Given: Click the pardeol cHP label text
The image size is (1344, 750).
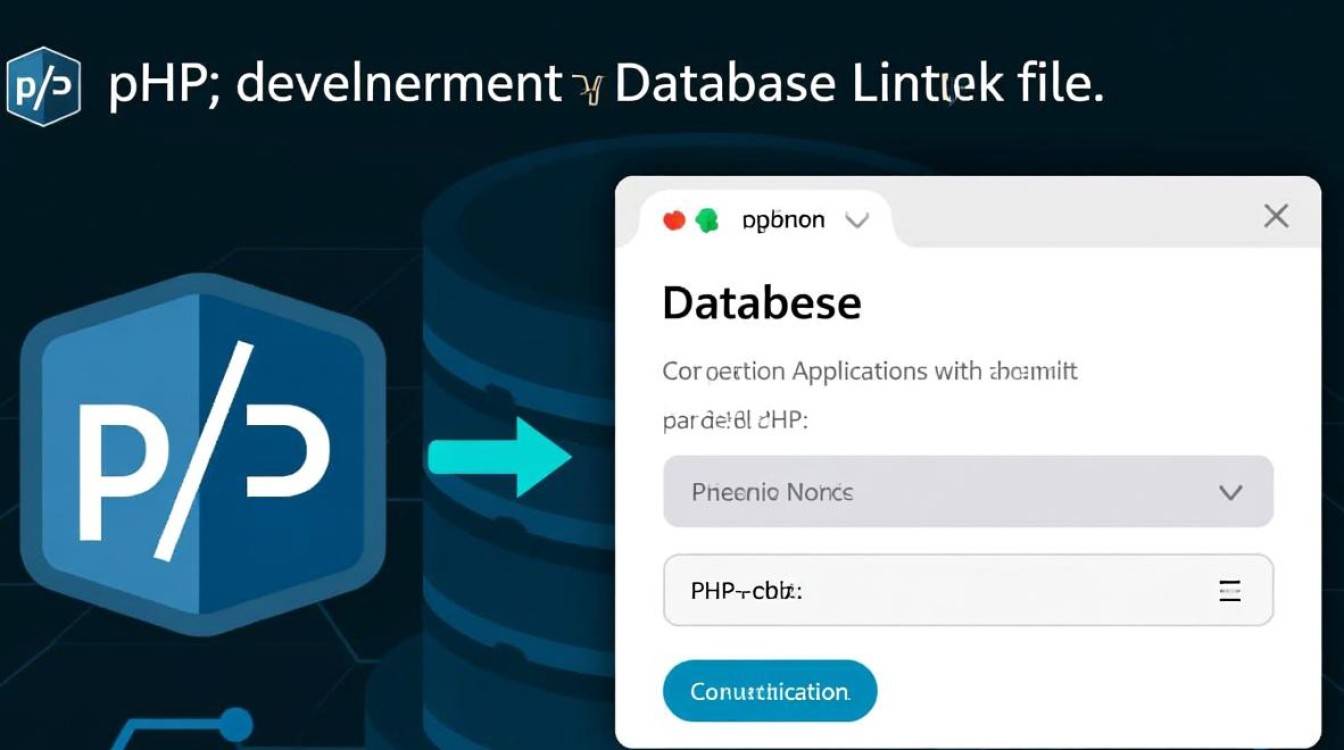Looking at the screenshot, I should [735, 420].
